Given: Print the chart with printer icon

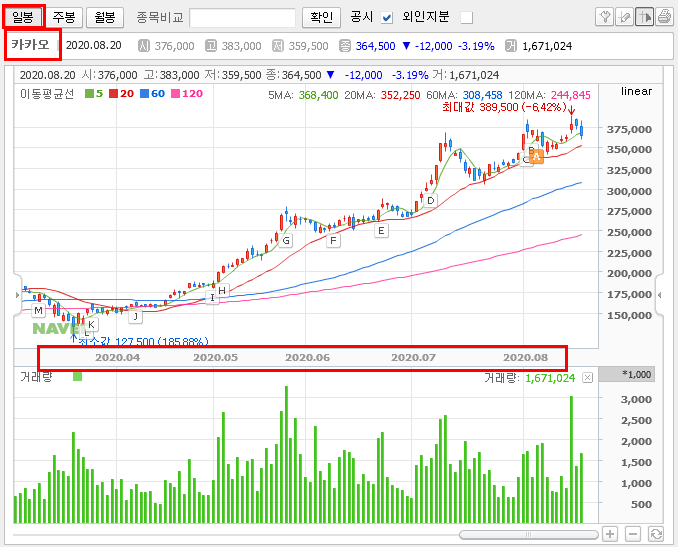Looking at the screenshot, I should click(664, 17).
